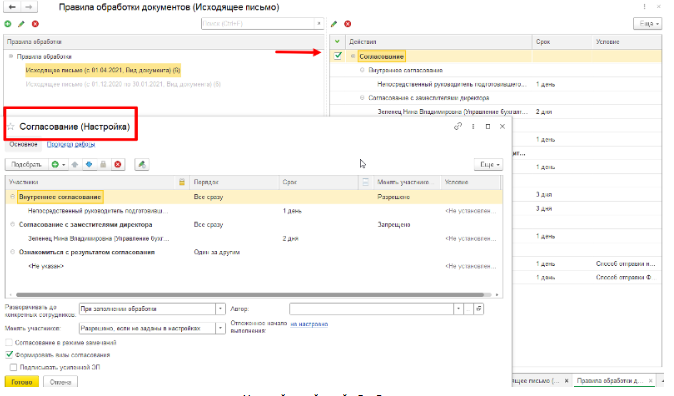Open отложенное начало link 'не настроено'
The height and width of the screenshot is (396, 674).
point(309,324)
